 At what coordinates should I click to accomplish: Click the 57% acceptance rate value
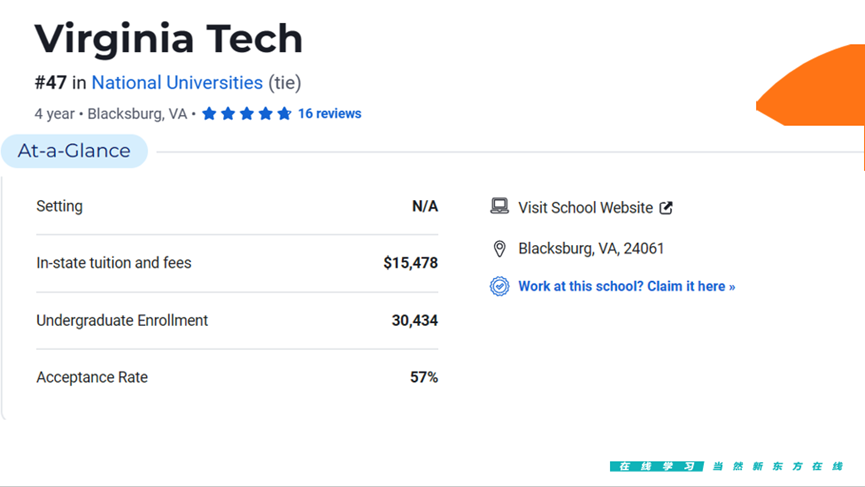pyautogui.click(x=424, y=377)
